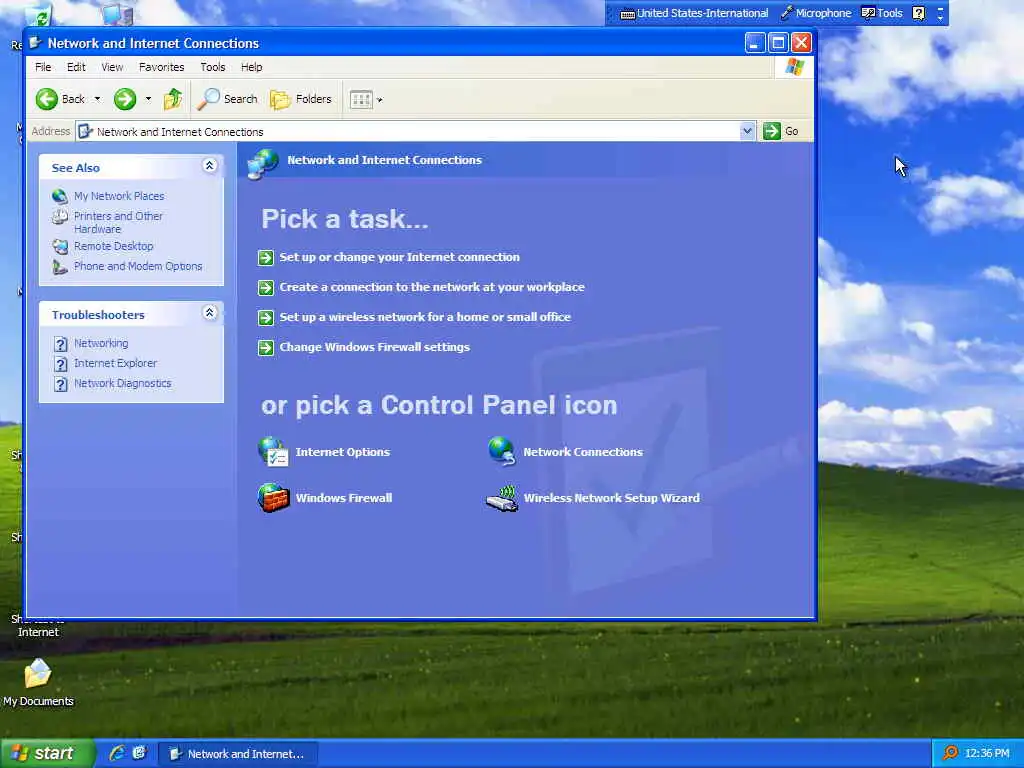Screen dimensions: 1024x768
Task: Click the arrow icon beside Firewall settings task
Action: (266, 347)
